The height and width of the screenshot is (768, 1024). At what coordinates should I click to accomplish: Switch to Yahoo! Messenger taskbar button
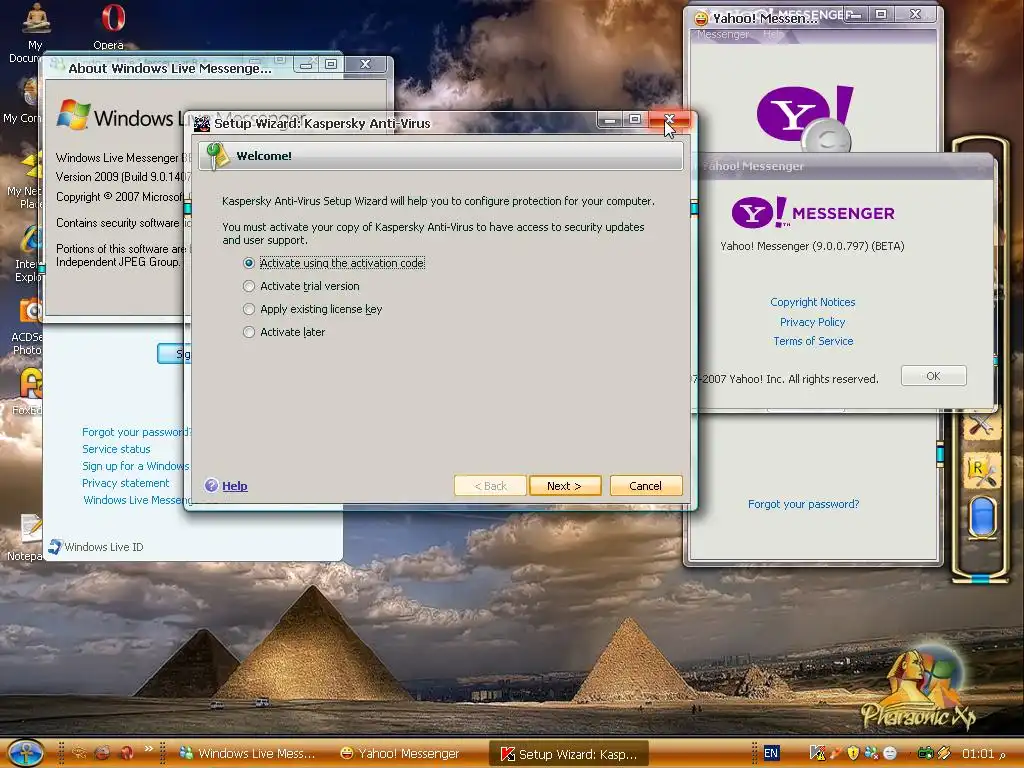[x=400, y=754]
